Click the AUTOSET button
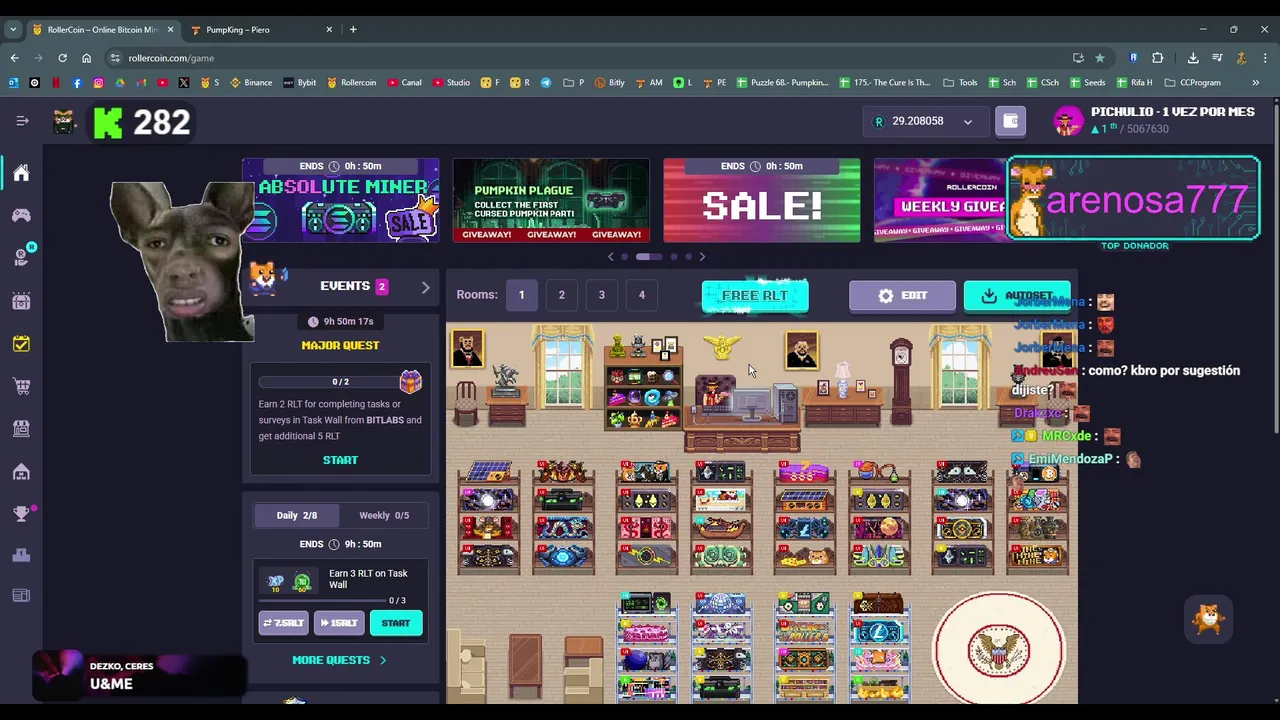The image size is (1280, 720). click(1017, 296)
